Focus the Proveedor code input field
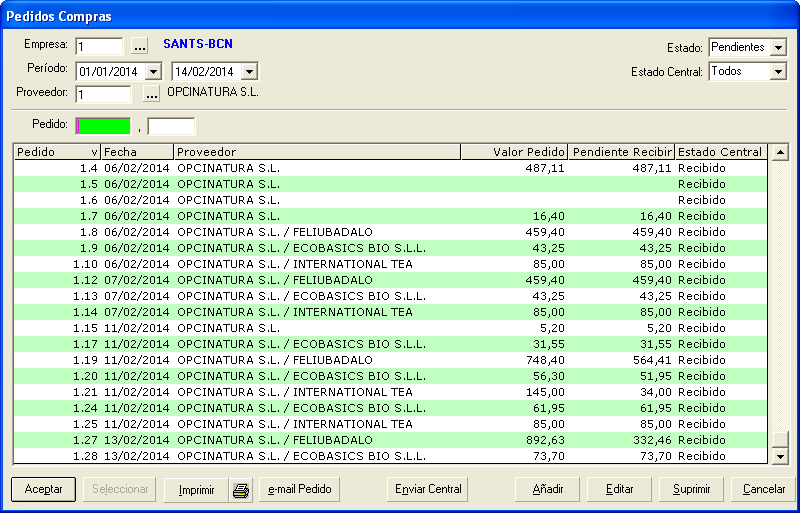Screen dimensions: 800x513 tap(104, 94)
